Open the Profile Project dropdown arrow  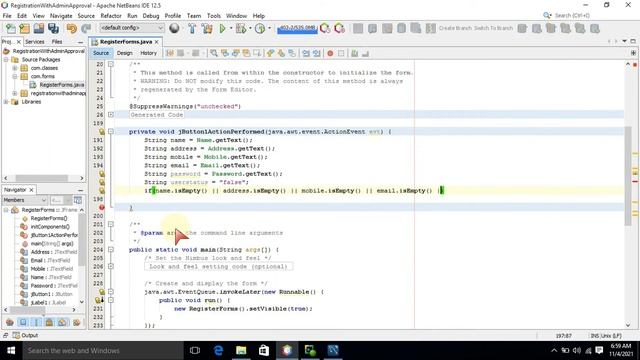pyautogui.click(x=269, y=28)
